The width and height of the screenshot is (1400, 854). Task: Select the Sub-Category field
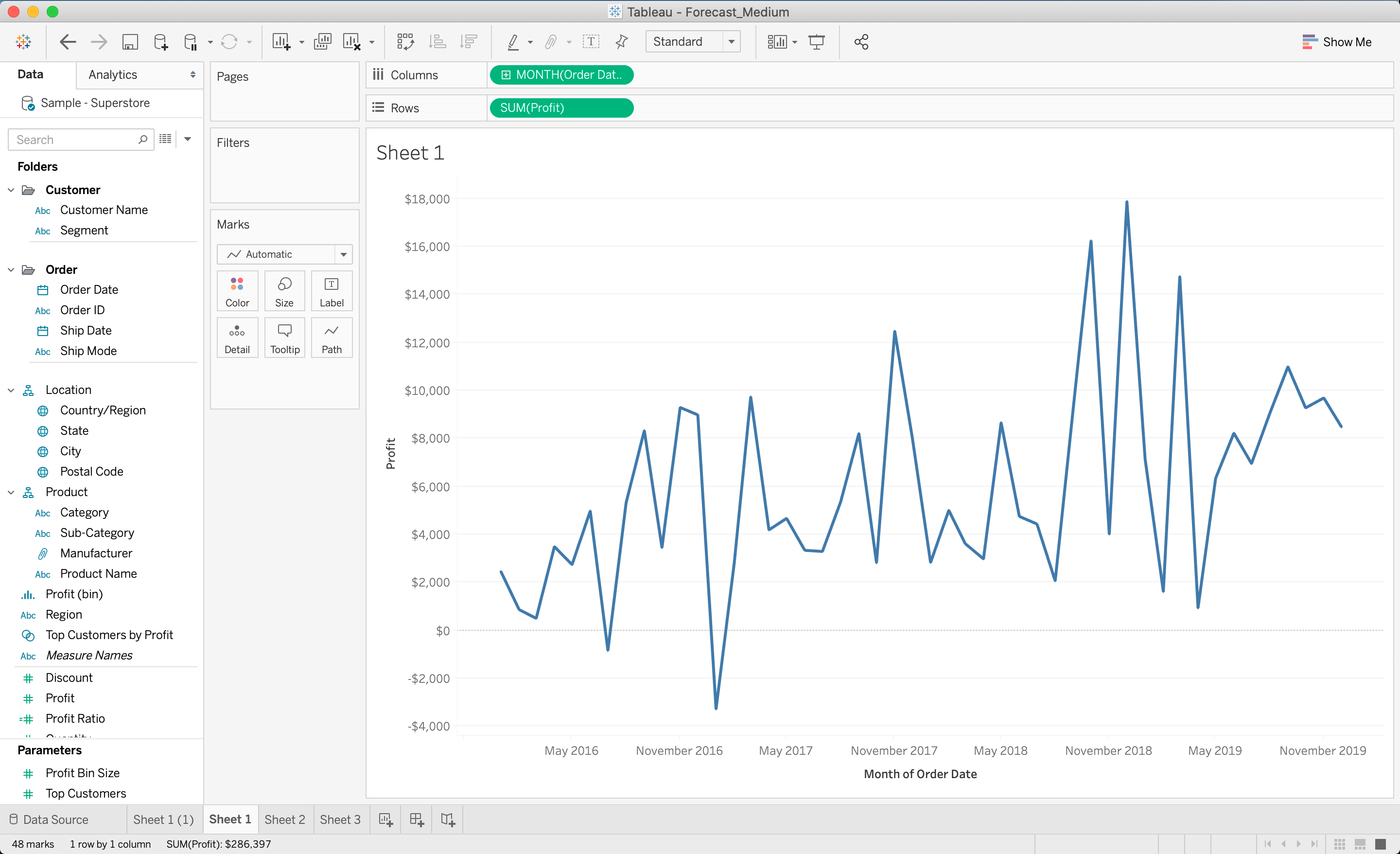(x=97, y=533)
